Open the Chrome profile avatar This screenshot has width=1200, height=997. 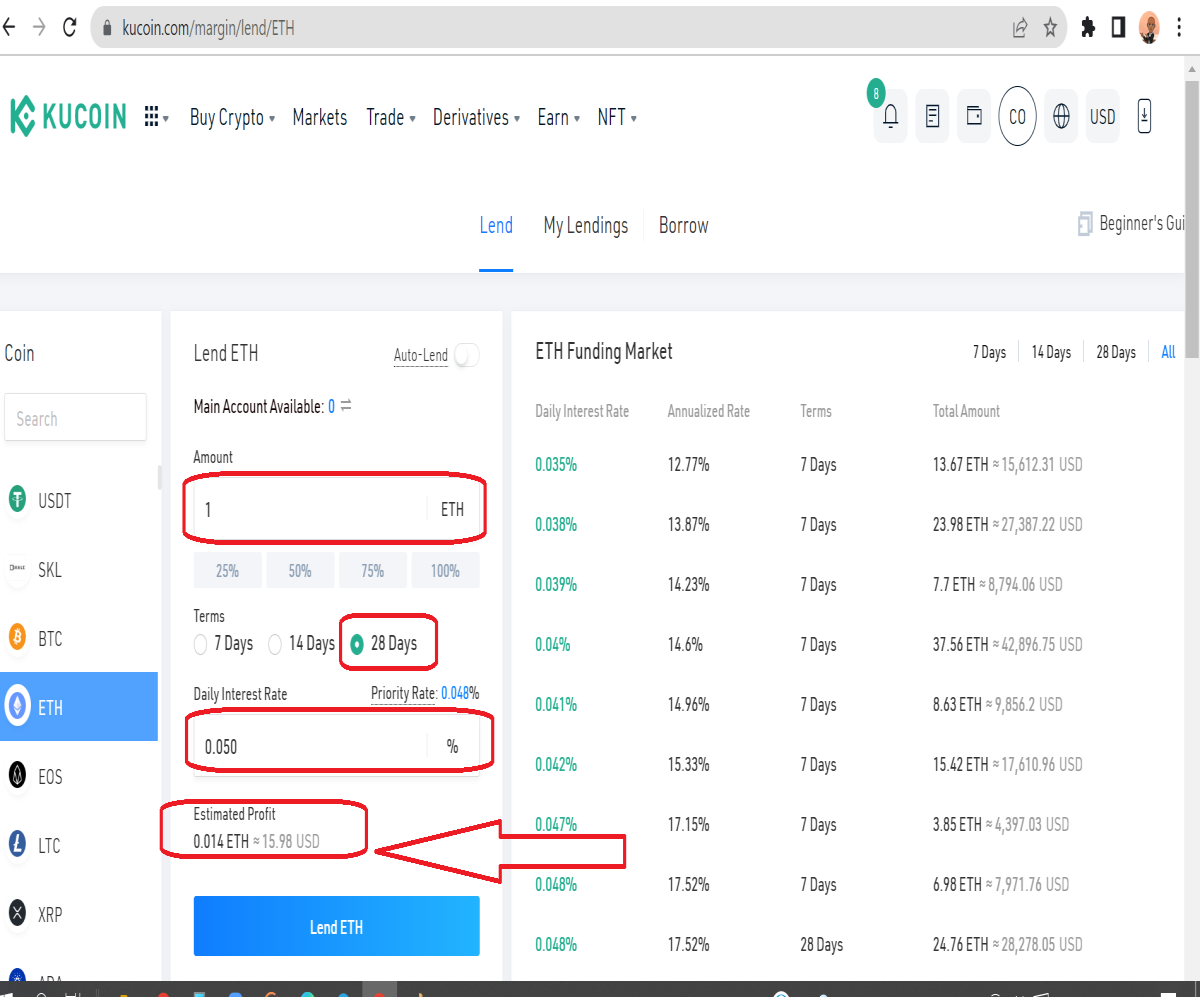pos(1150,28)
